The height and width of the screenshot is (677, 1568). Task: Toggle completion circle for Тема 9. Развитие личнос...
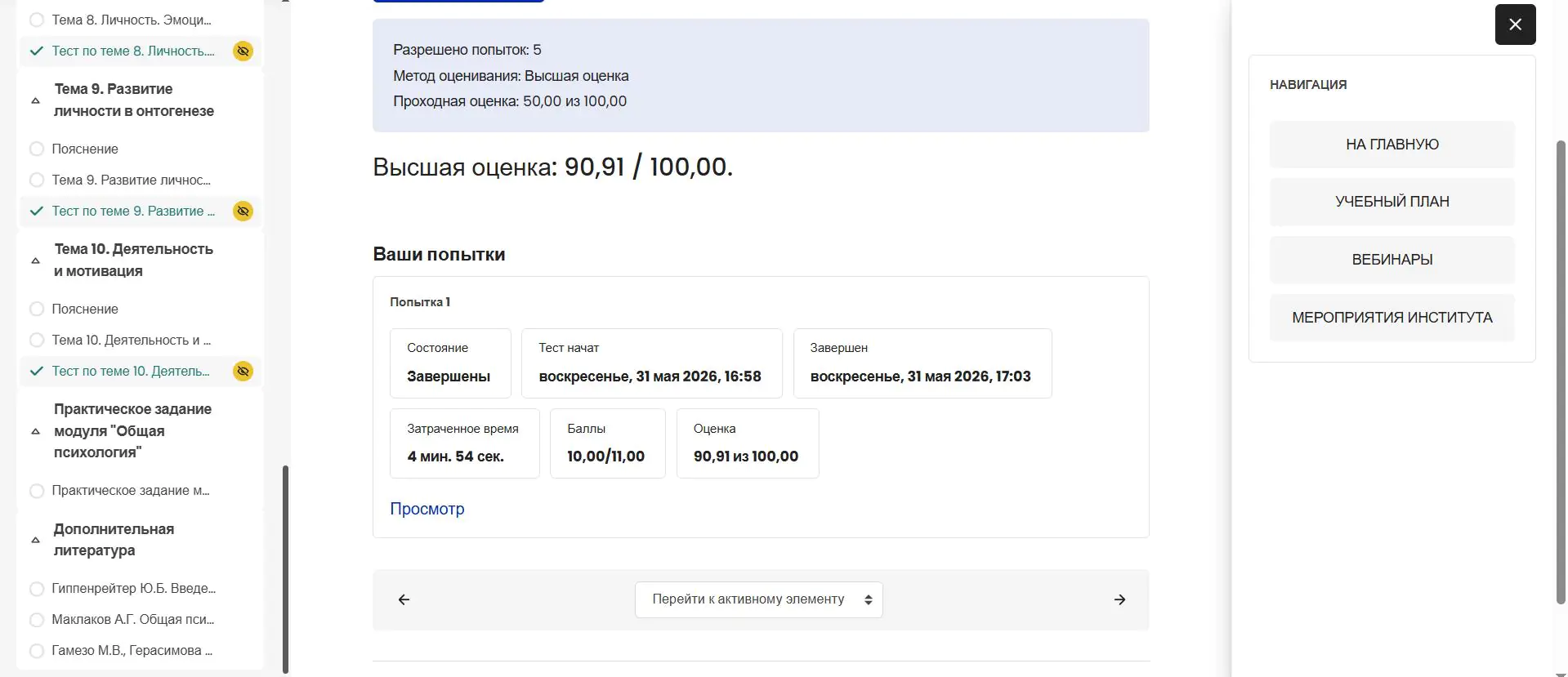point(36,180)
